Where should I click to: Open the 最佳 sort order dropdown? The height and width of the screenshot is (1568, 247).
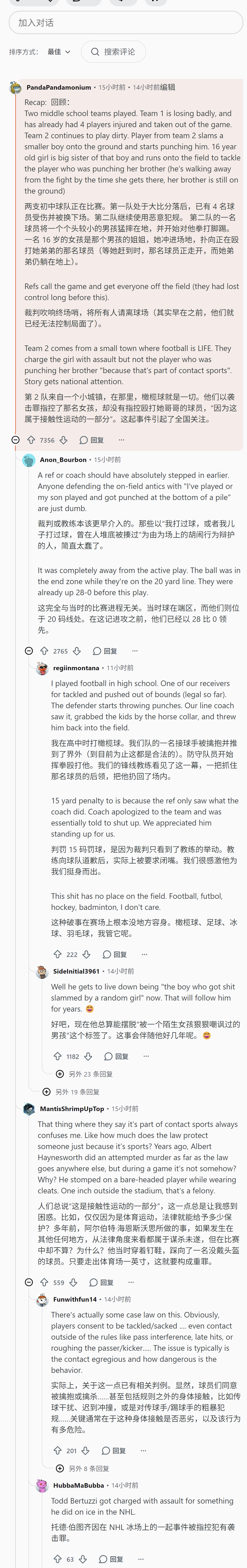click(x=59, y=52)
